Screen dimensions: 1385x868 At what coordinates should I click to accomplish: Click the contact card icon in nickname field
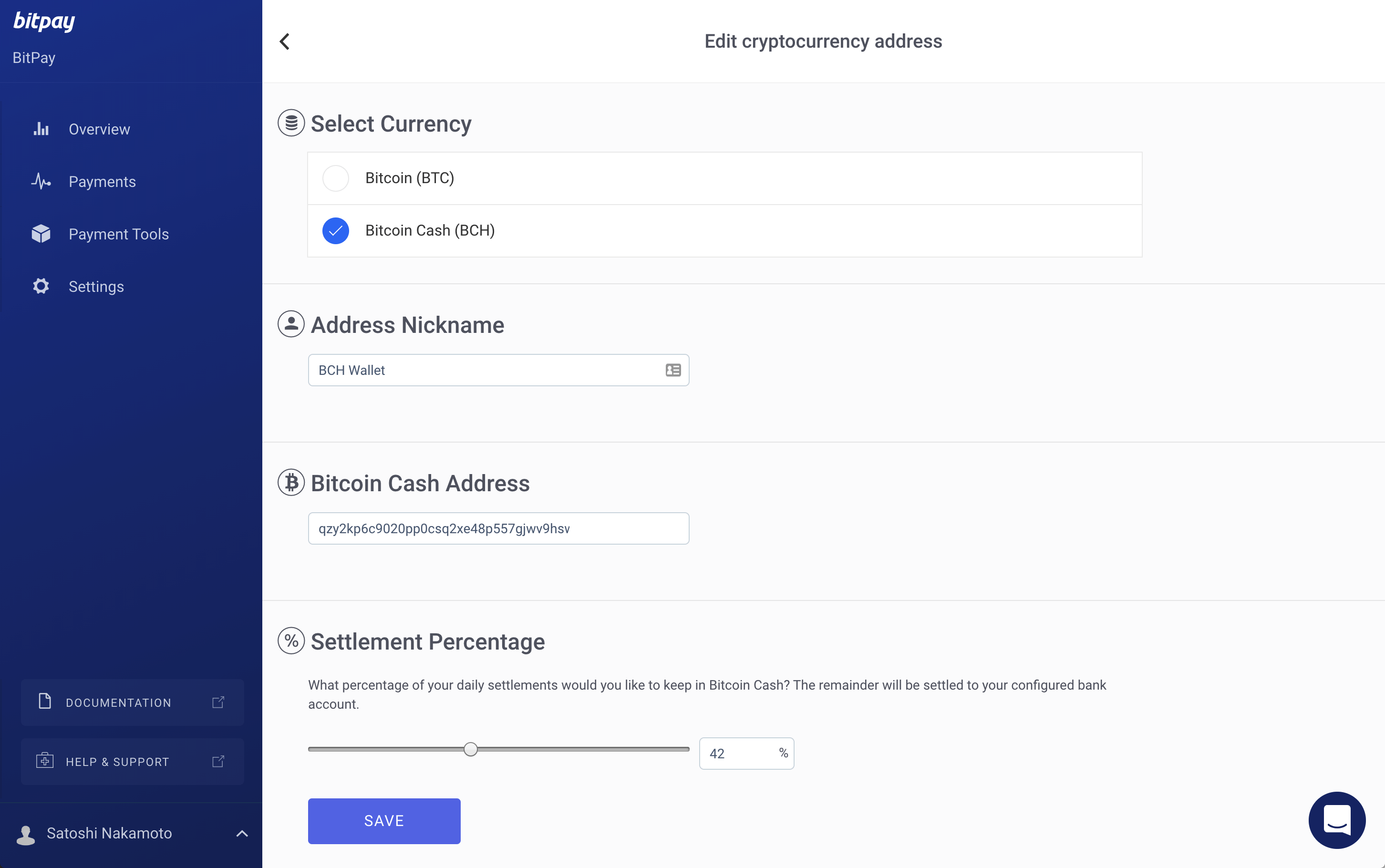[672, 370]
